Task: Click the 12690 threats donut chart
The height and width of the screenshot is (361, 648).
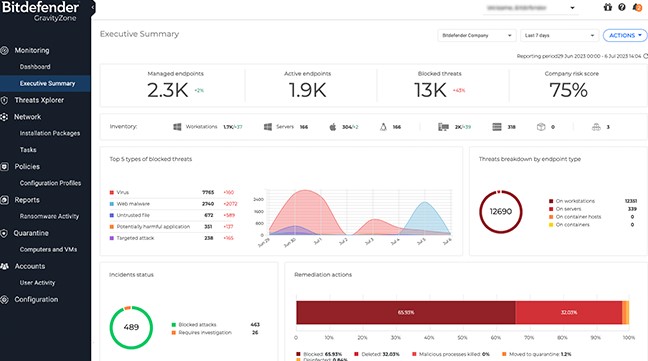Action: [x=500, y=211]
